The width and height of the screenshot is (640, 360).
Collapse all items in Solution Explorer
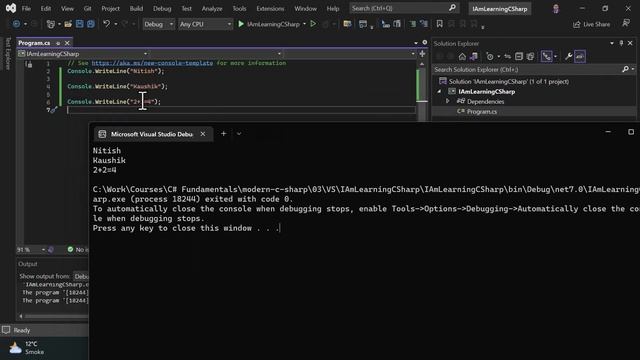pyautogui.click(x=519, y=57)
